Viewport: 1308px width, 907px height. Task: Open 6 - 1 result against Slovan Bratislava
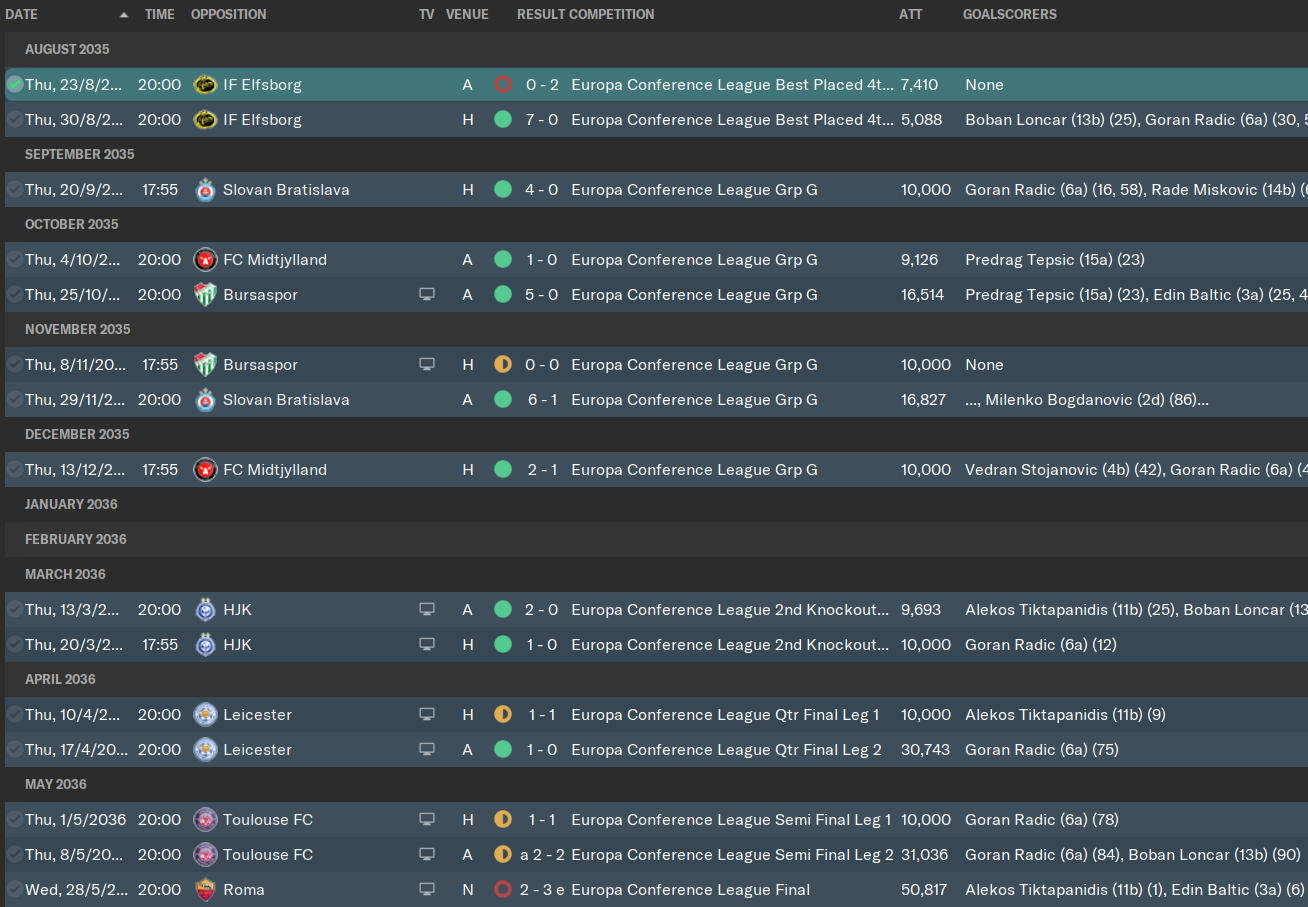pyautogui.click(x=542, y=400)
